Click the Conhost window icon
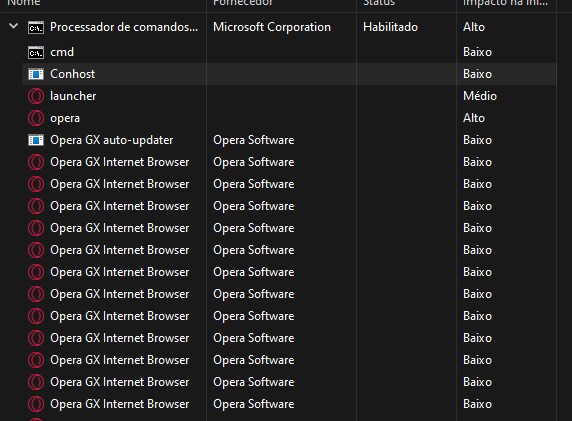 (x=36, y=74)
